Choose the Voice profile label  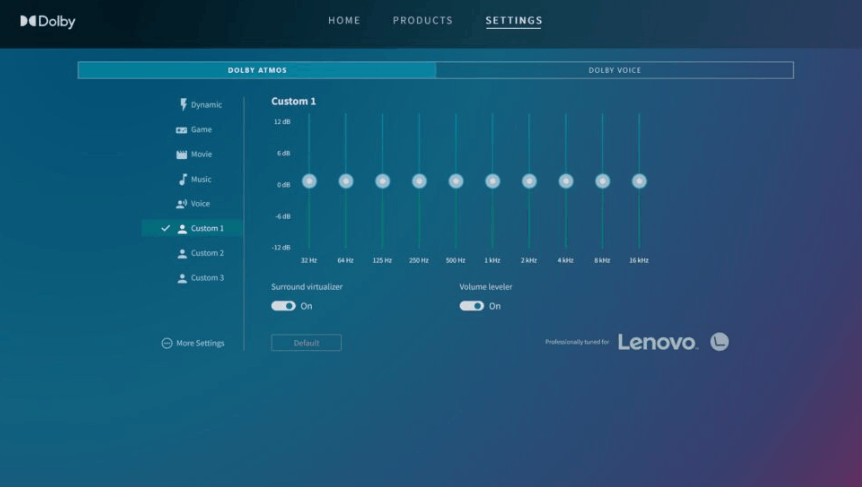click(200, 204)
